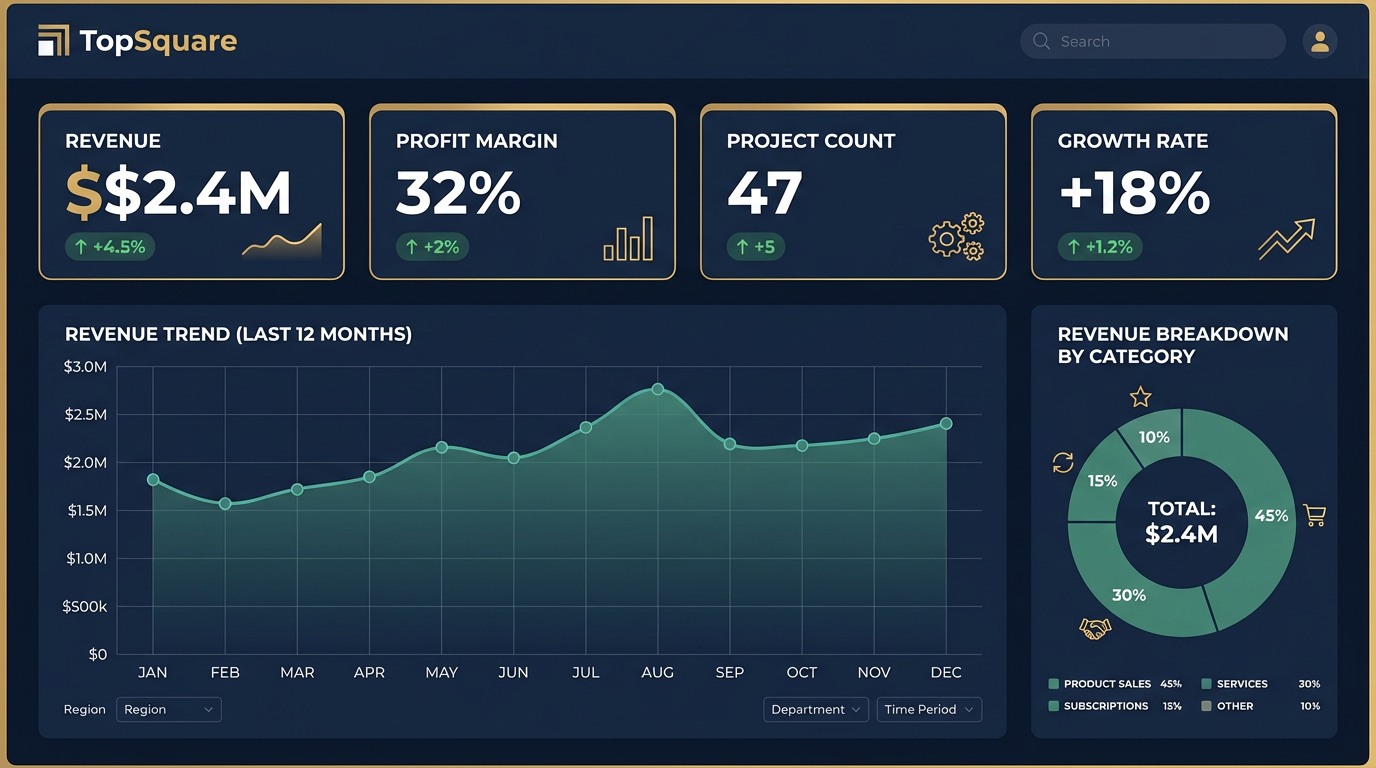Select the handshake icon near the 30% segment
Screen dimensions: 1376x768
(1094, 628)
